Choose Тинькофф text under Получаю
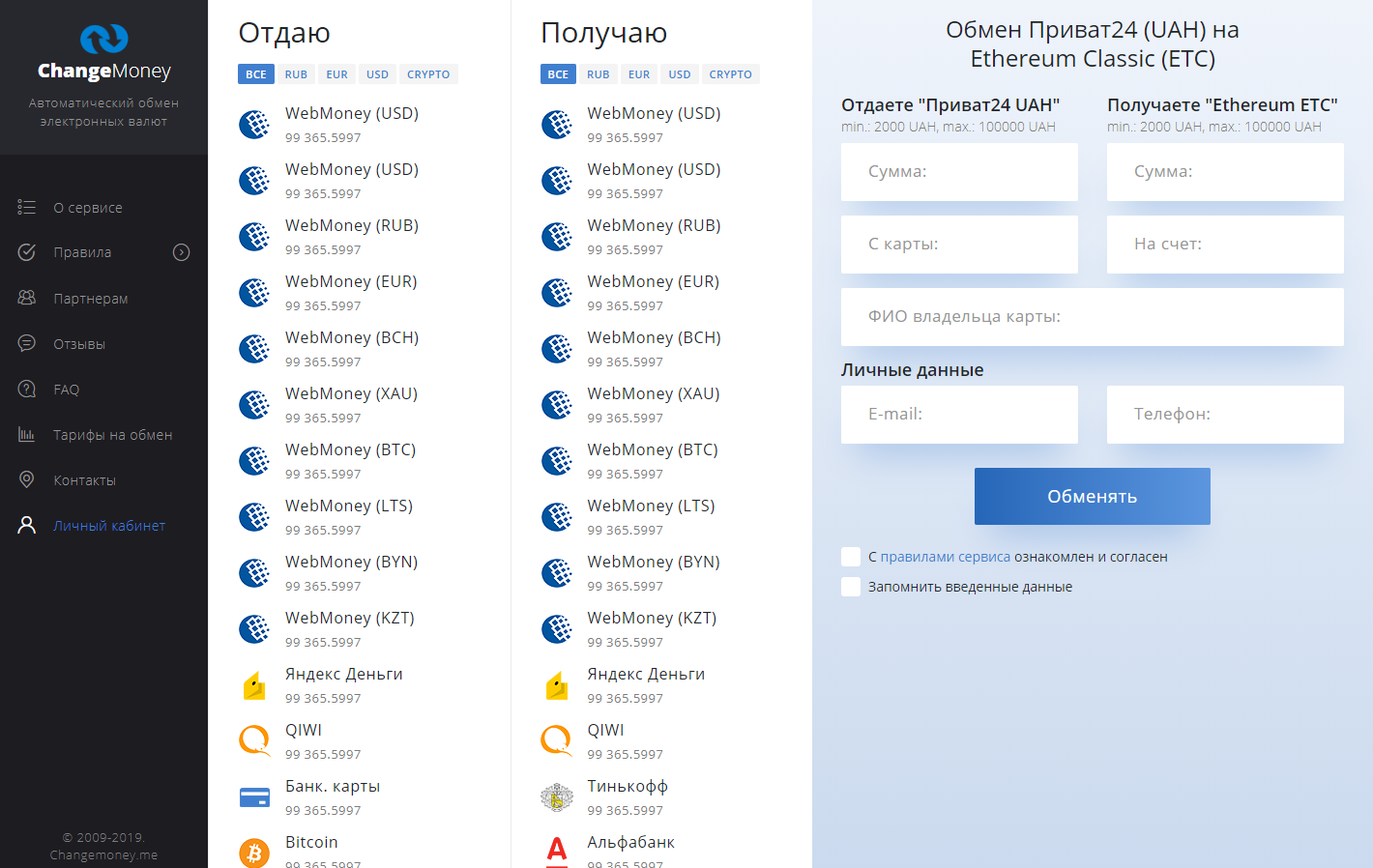This screenshot has height=868, width=1373. 628,787
